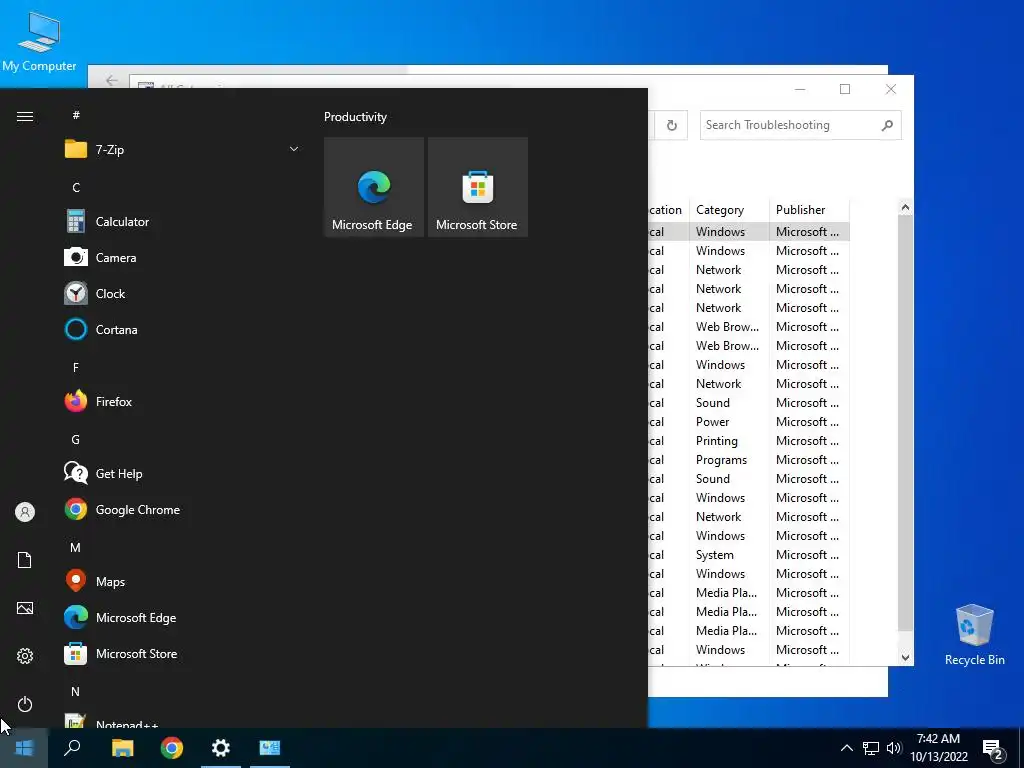Viewport: 1024px width, 768px height.
Task: Select the row with Programs category
Action: (749, 460)
